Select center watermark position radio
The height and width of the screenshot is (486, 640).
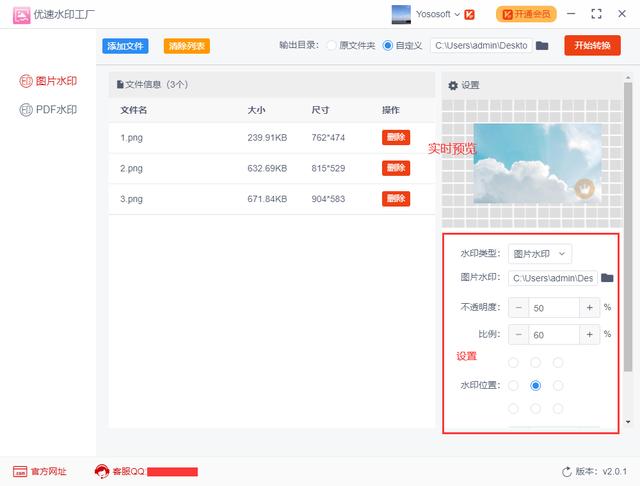pyautogui.click(x=536, y=386)
